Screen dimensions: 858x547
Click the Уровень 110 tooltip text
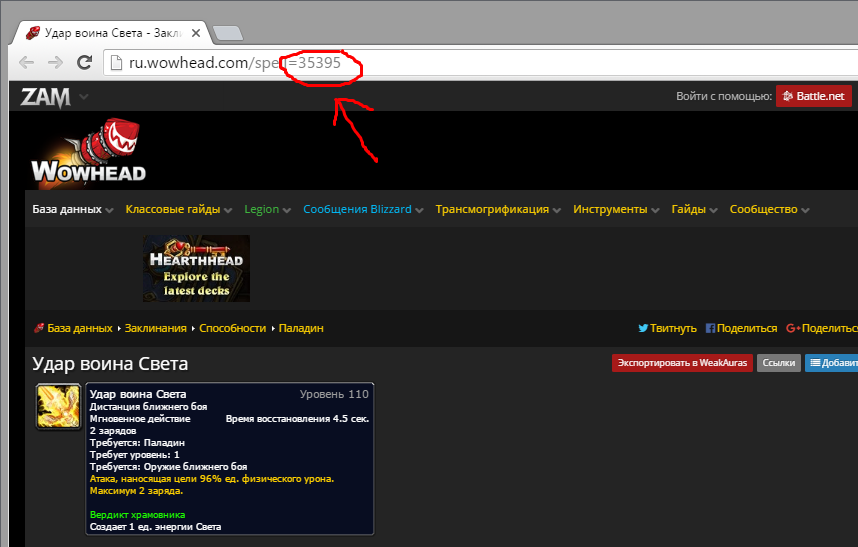coord(334,394)
